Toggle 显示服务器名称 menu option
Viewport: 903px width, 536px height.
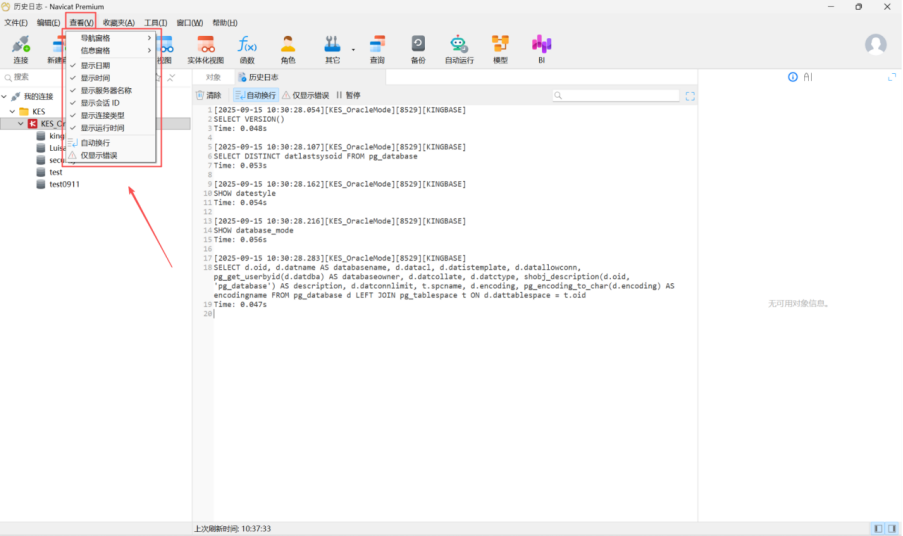105,90
